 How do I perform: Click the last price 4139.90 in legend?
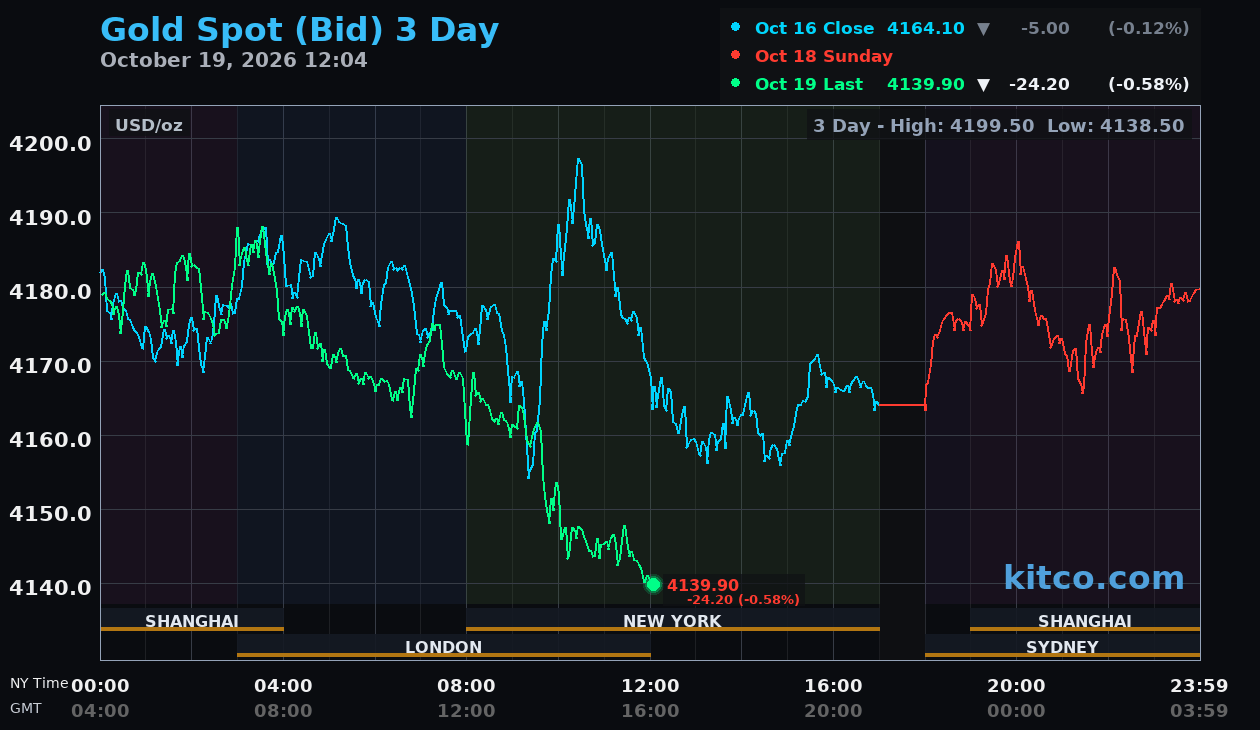(x=926, y=84)
